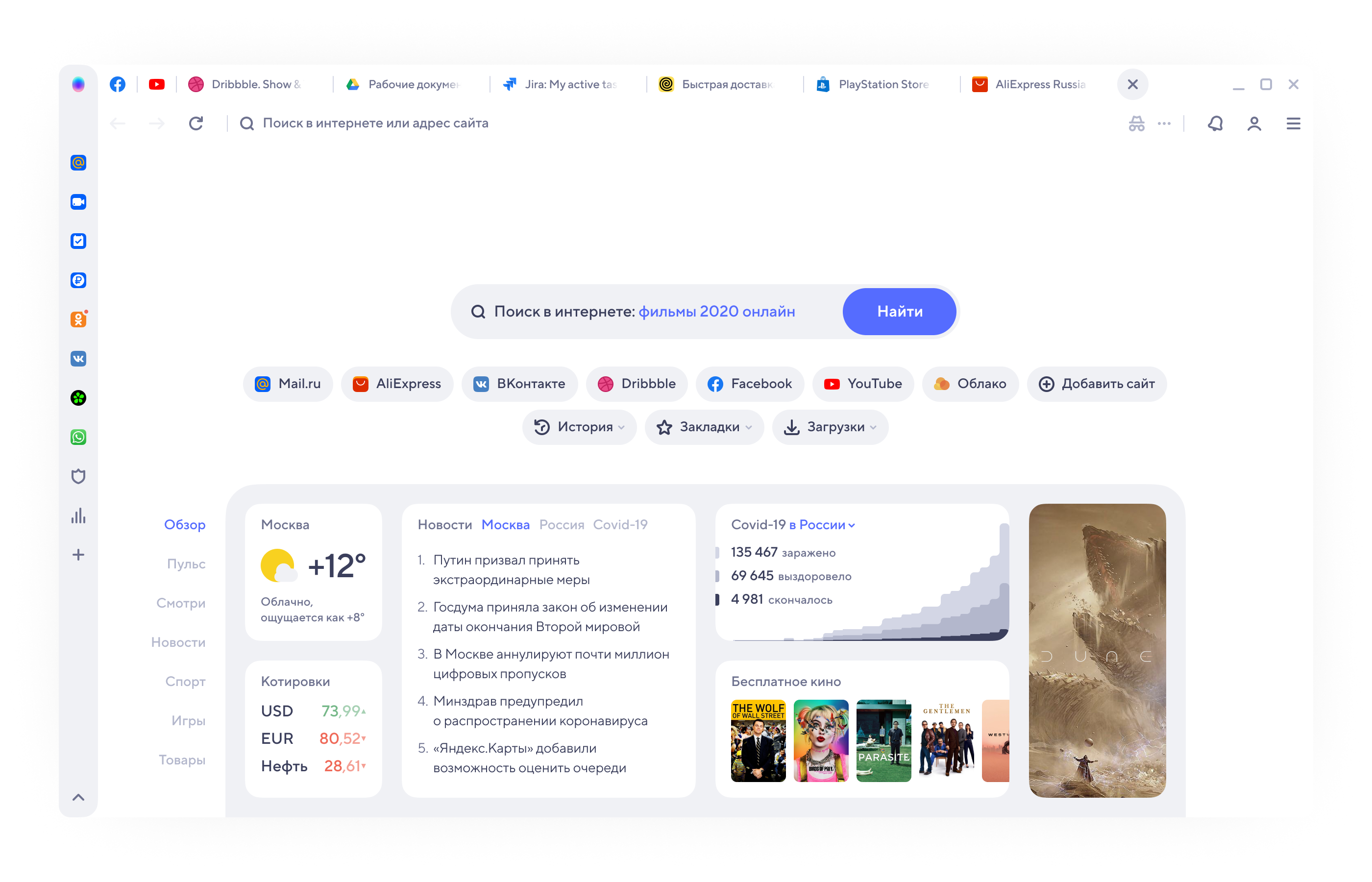The image size is (1372, 882).
Task: Open user profile icon
Action: [x=1254, y=123]
